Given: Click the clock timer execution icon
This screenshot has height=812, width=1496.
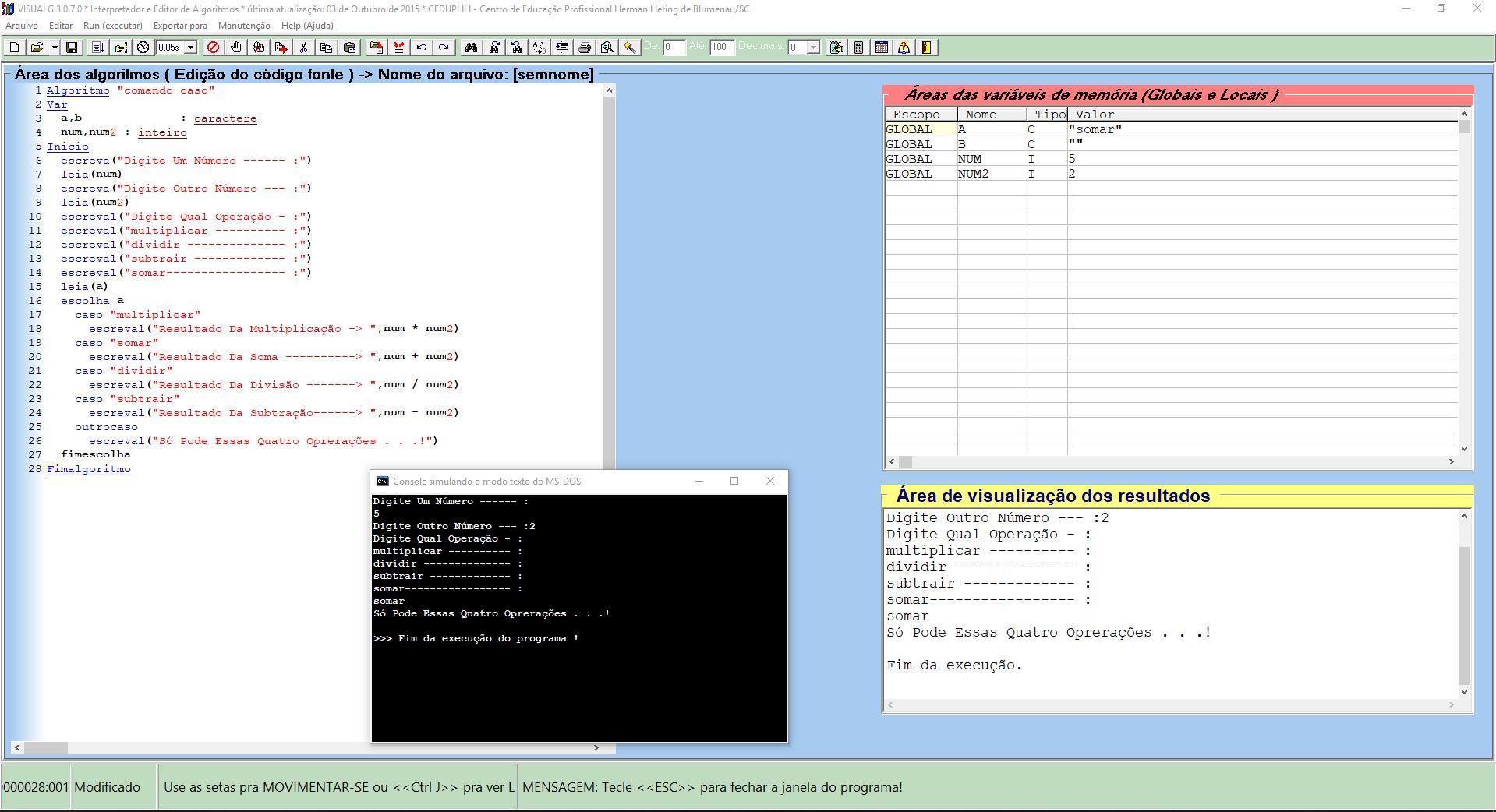Looking at the screenshot, I should pos(143,48).
